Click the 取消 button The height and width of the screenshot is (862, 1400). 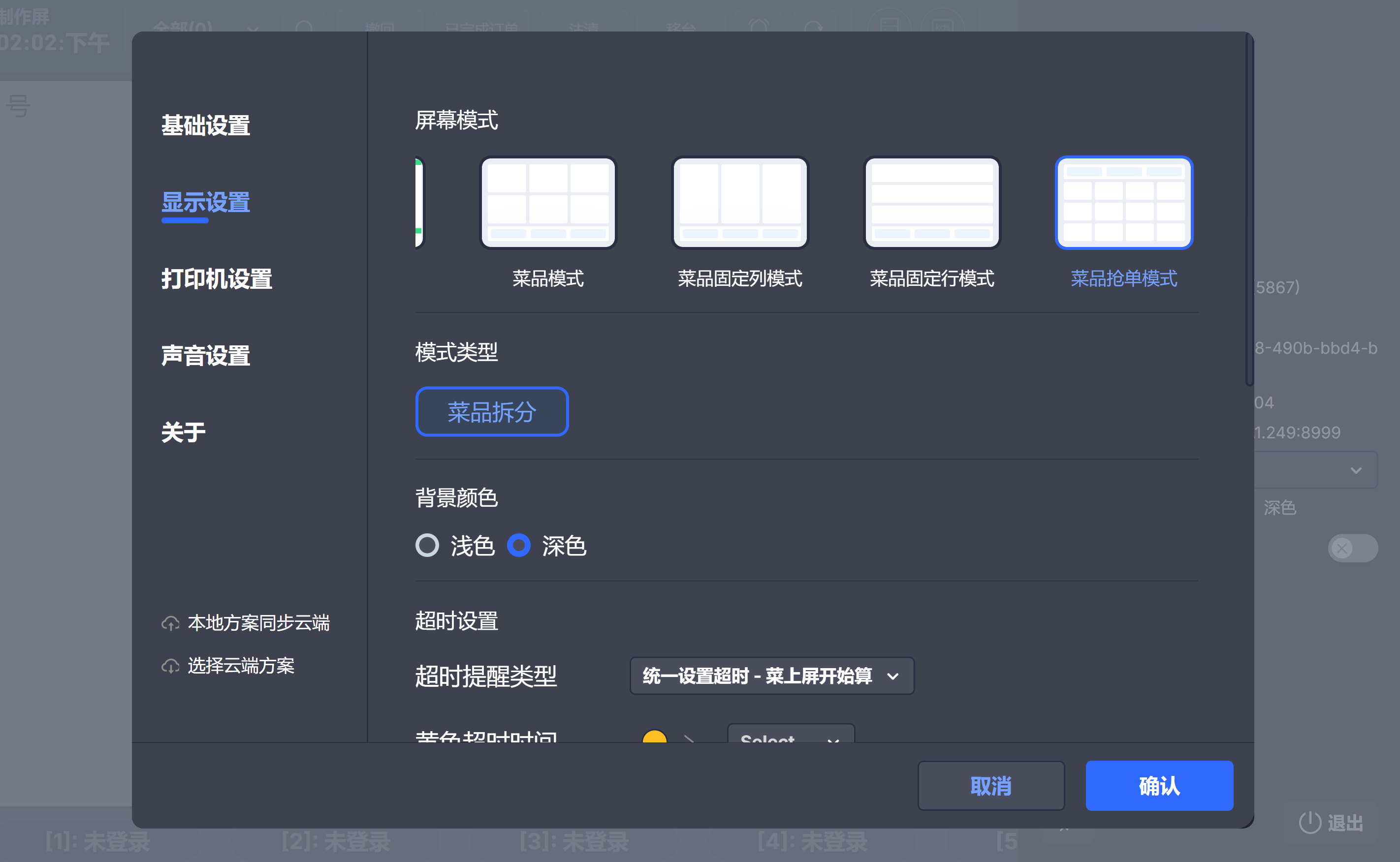[991, 786]
